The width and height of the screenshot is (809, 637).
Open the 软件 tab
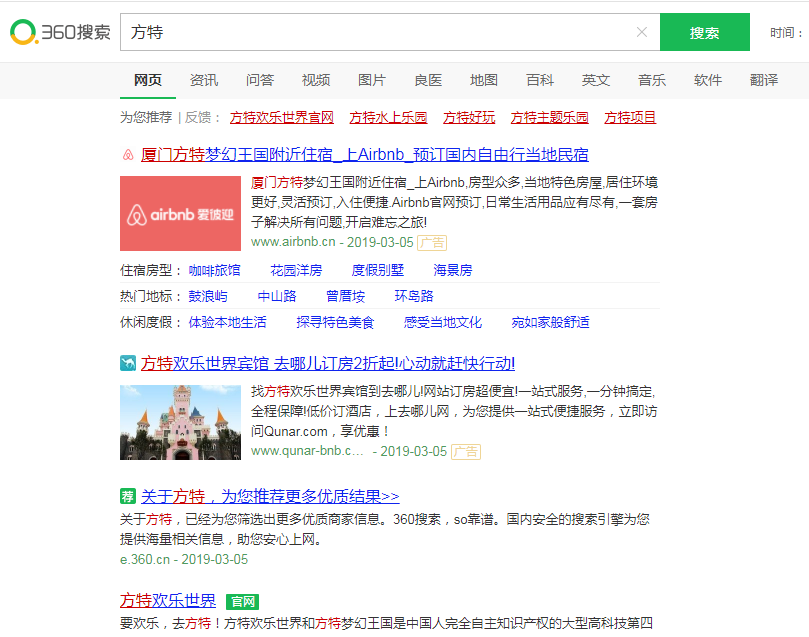(x=708, y=80)
